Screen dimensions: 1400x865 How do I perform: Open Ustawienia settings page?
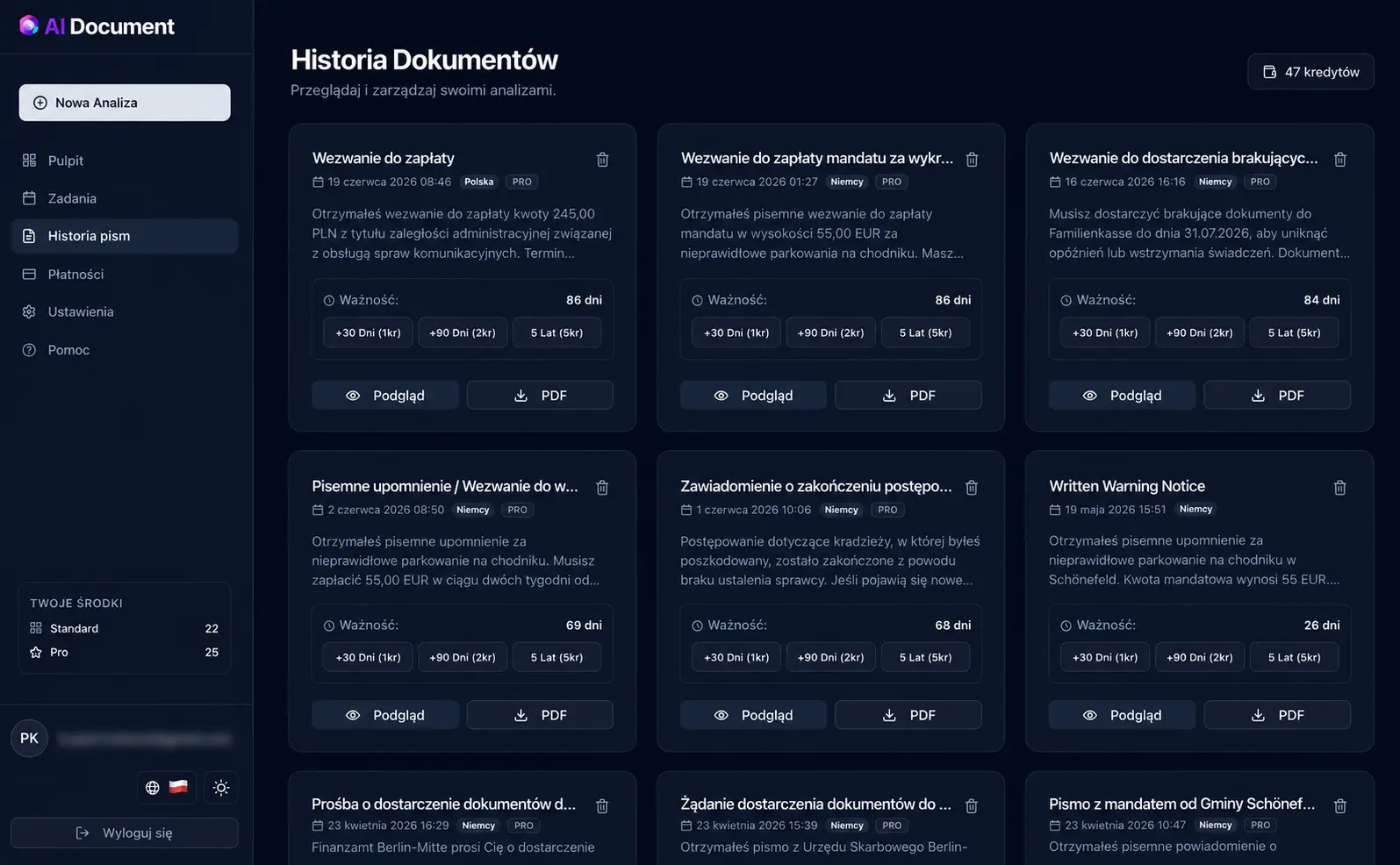(x=124, y=311)
